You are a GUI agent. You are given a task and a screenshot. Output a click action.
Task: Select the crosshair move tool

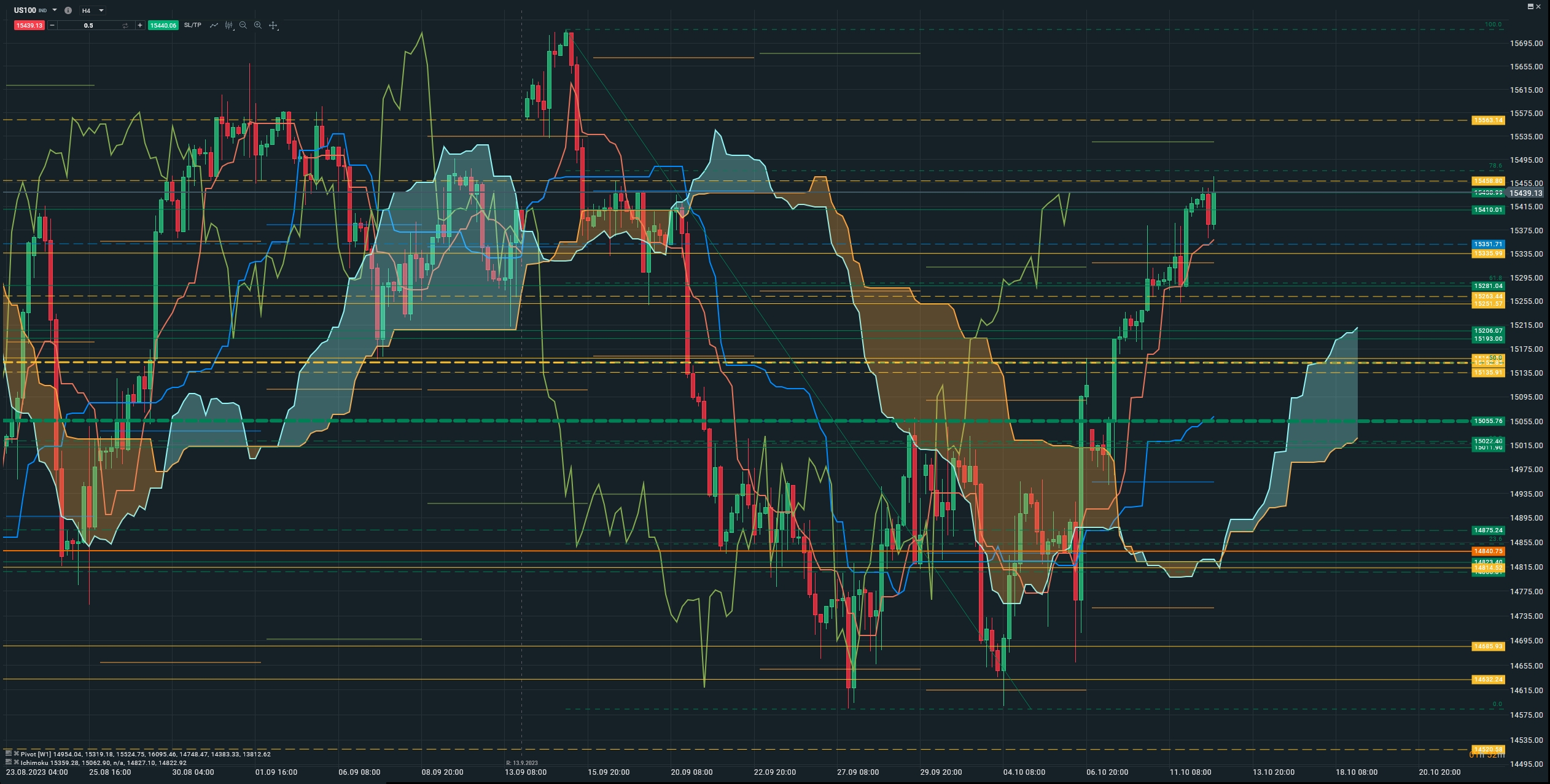[273, 25]
